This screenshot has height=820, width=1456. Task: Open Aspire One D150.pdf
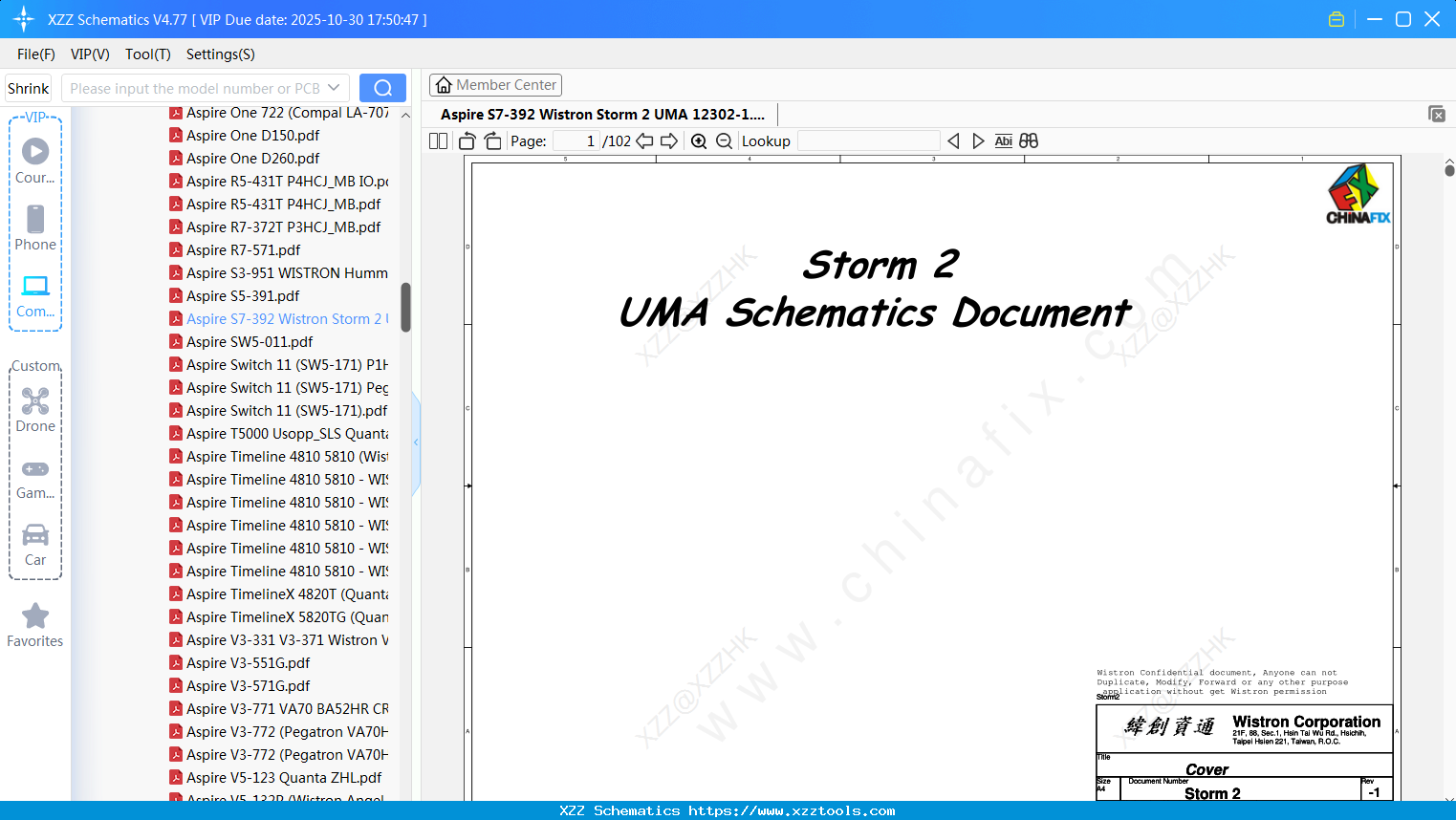coord(245,136)
